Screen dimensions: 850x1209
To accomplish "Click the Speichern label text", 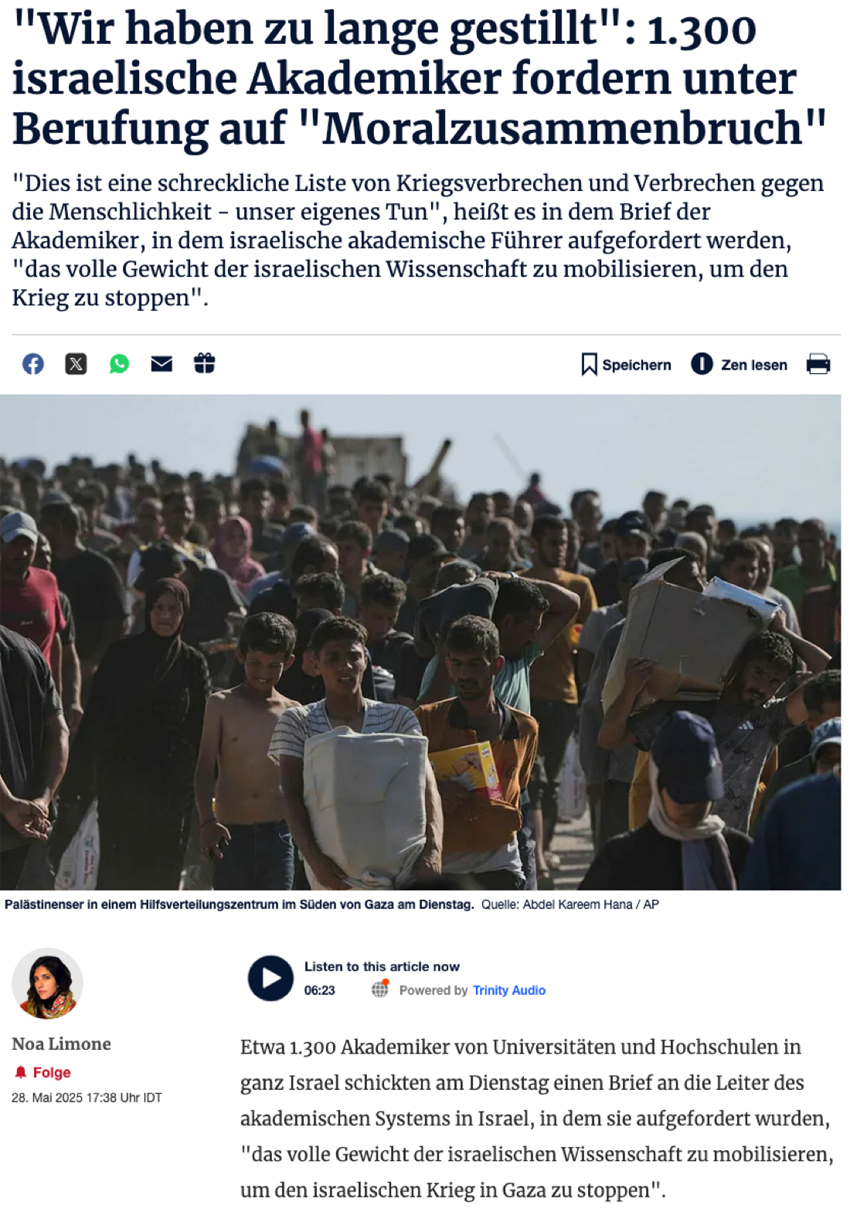I will (636, 365).
